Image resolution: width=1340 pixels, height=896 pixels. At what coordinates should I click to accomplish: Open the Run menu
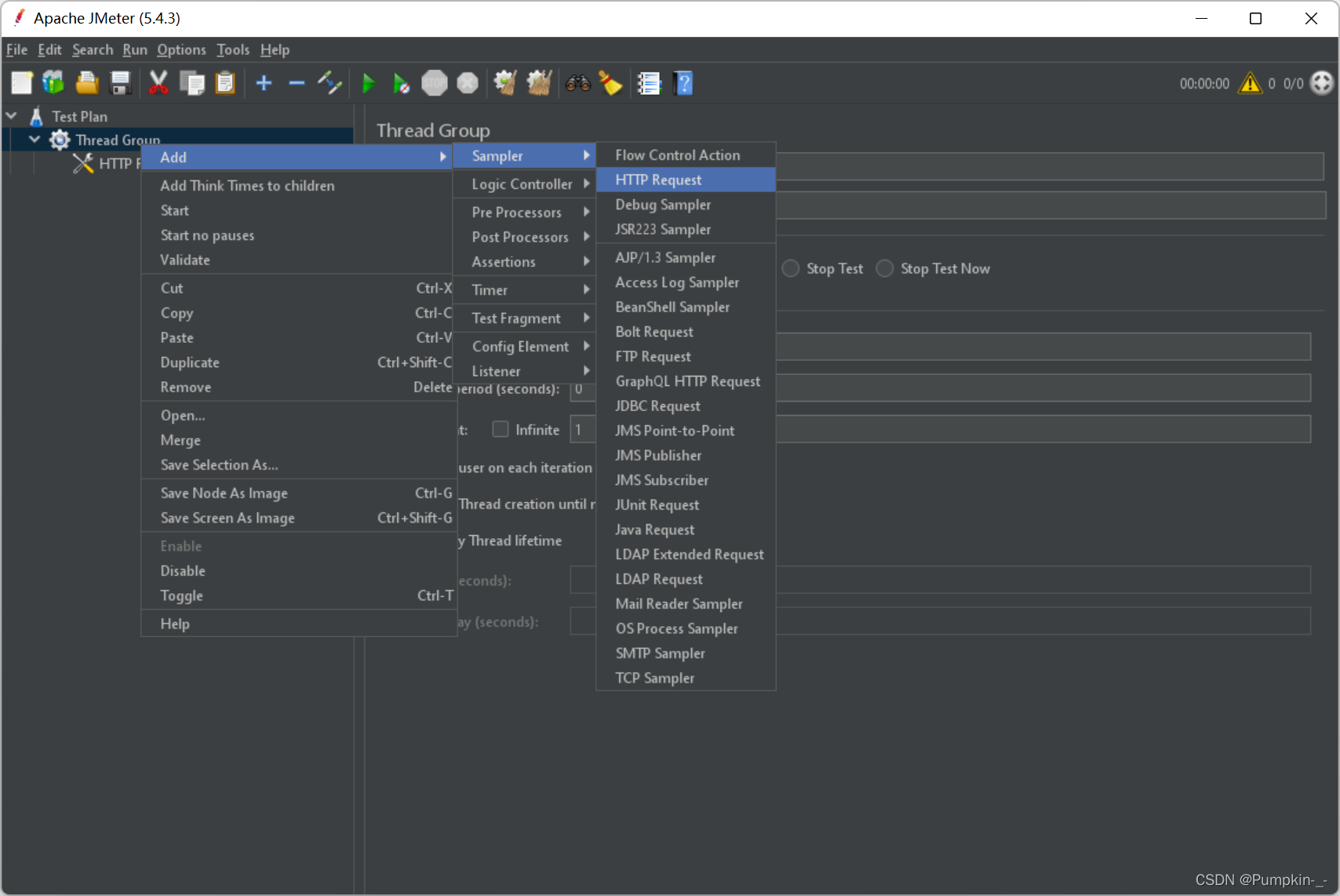(x=135, y=49)
